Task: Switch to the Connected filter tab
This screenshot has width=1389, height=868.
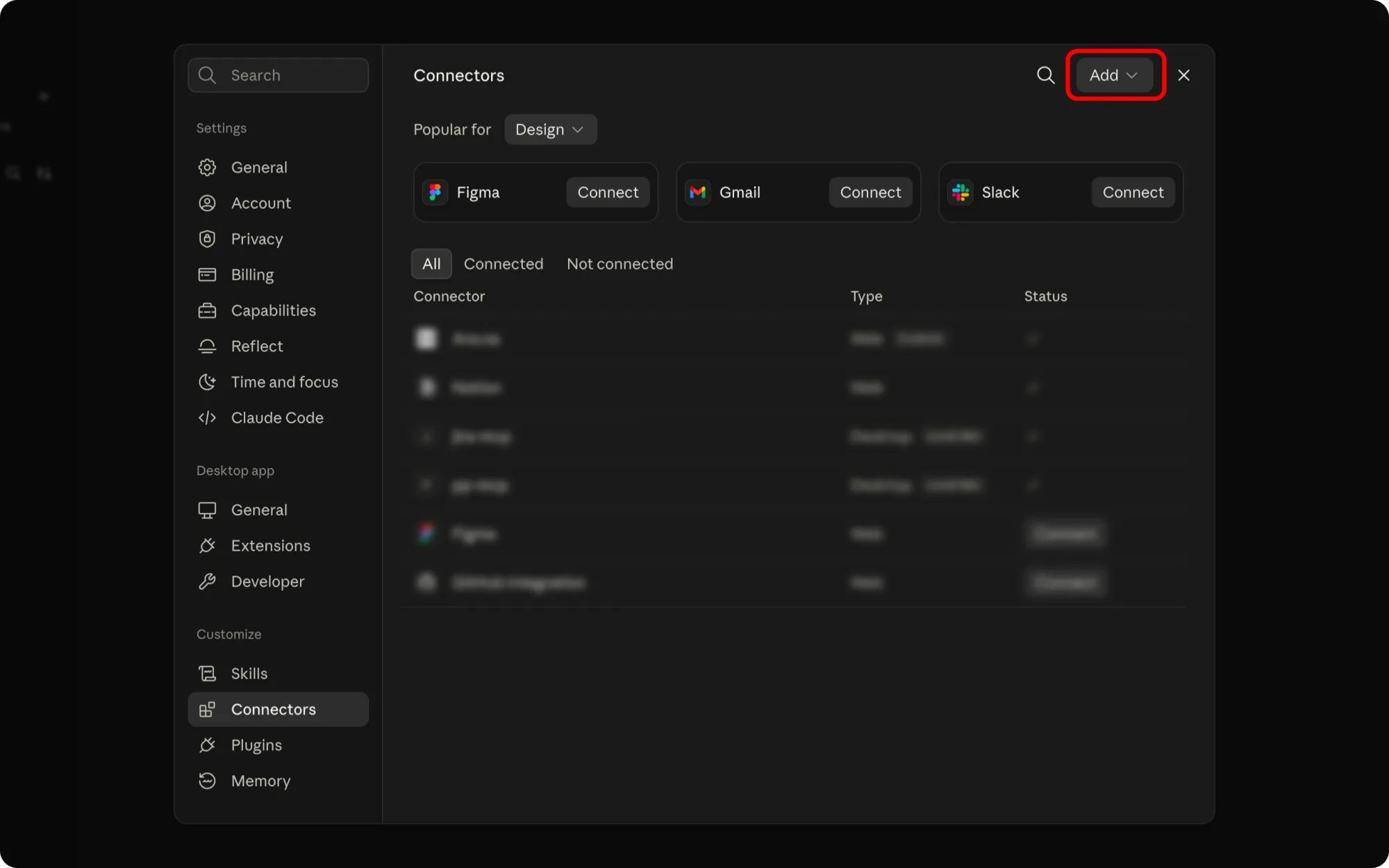Action: 504,264
